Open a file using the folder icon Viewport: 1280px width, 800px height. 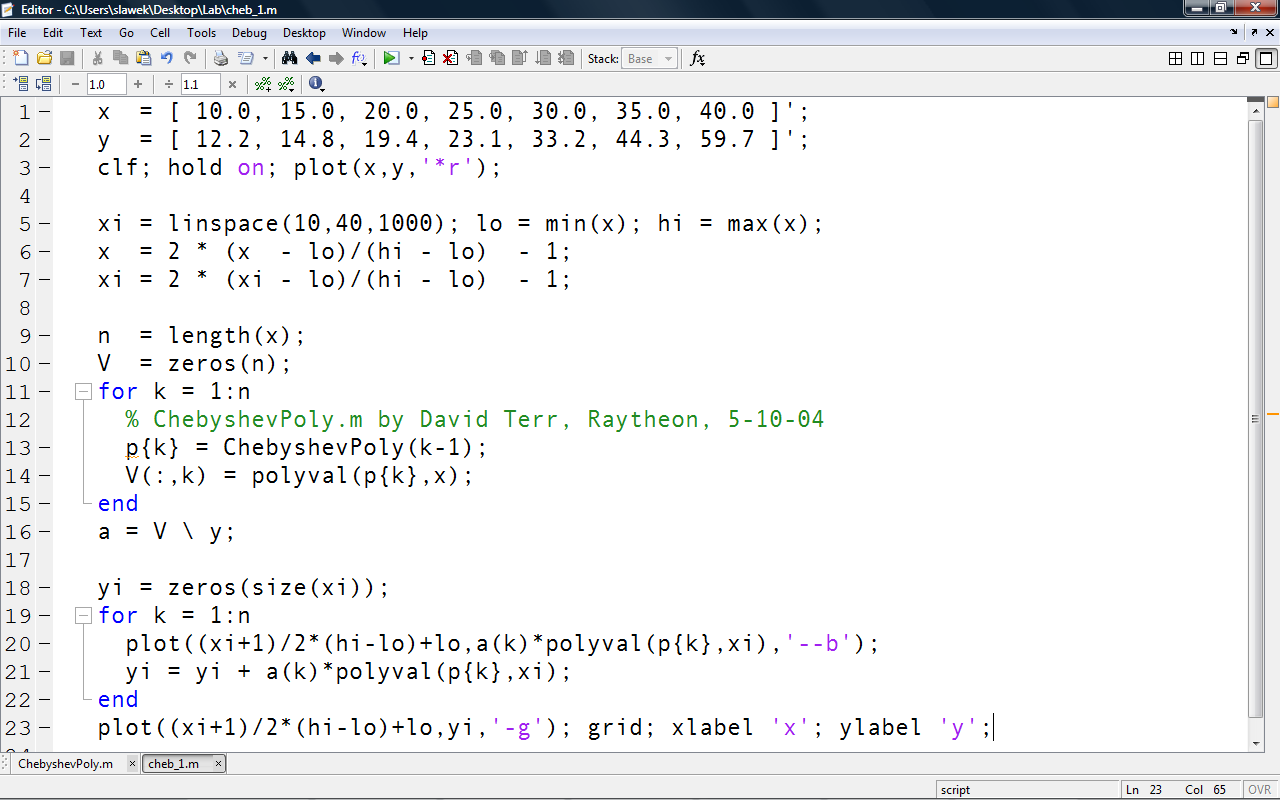coord(44,59)
